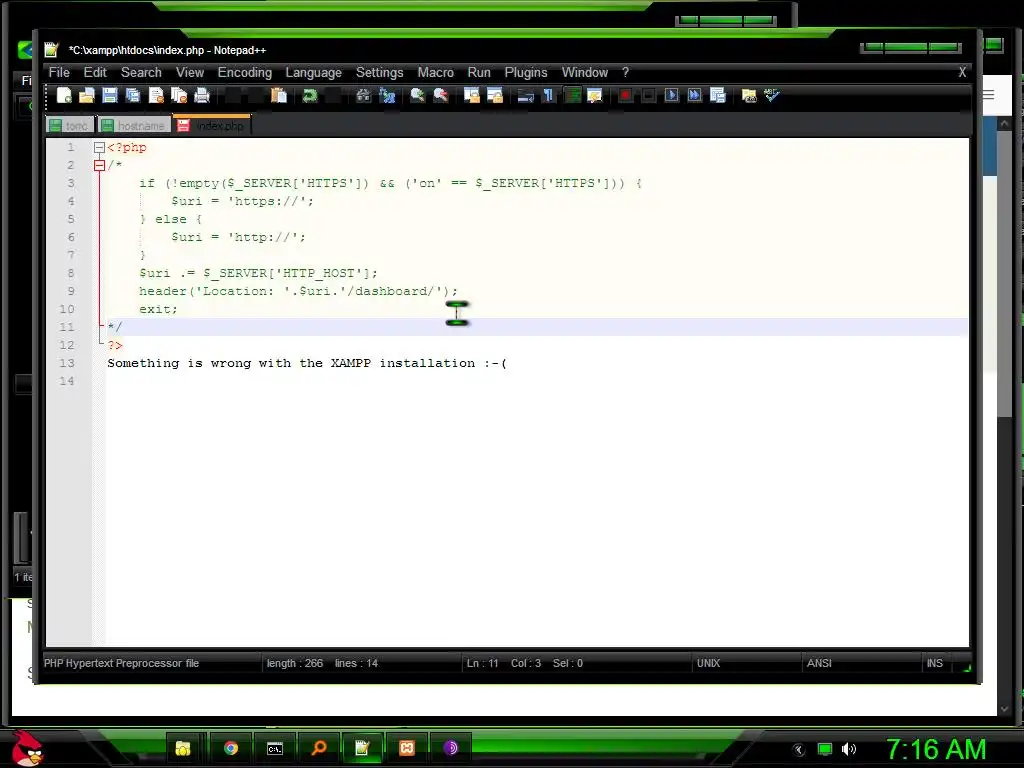Screen dimensions: 1024x768
Task: Click 'PHP Hypertext Preprocessor file' in status bar
Action: tap(121, 663)
